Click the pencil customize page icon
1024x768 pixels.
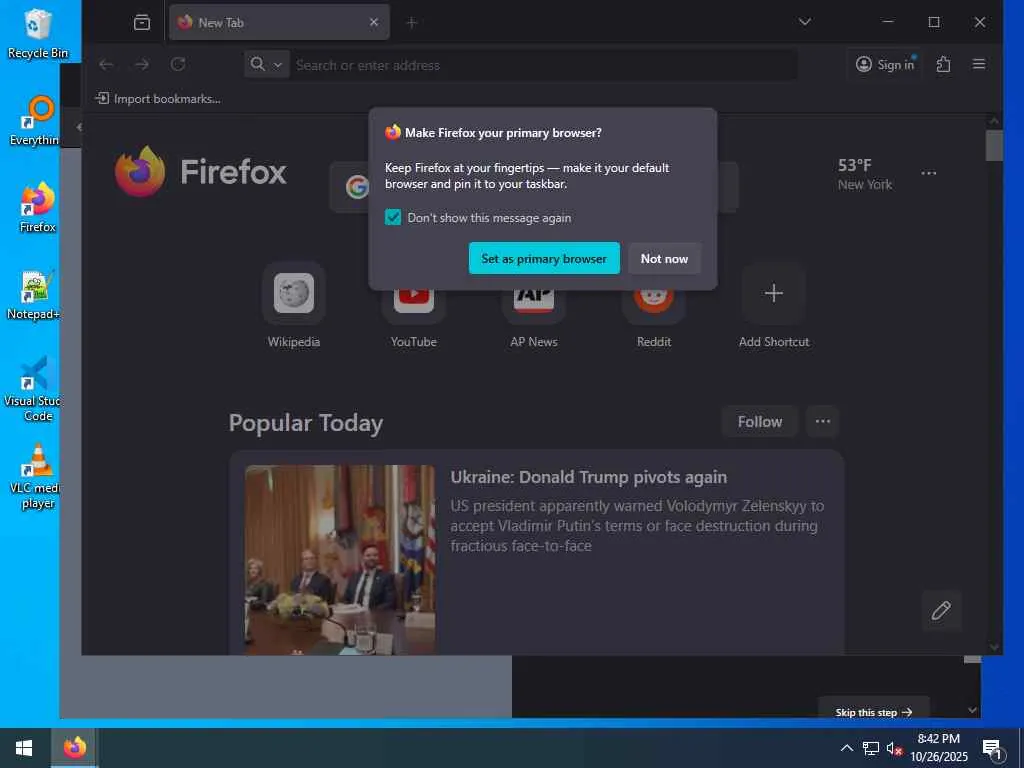[941, 611]
